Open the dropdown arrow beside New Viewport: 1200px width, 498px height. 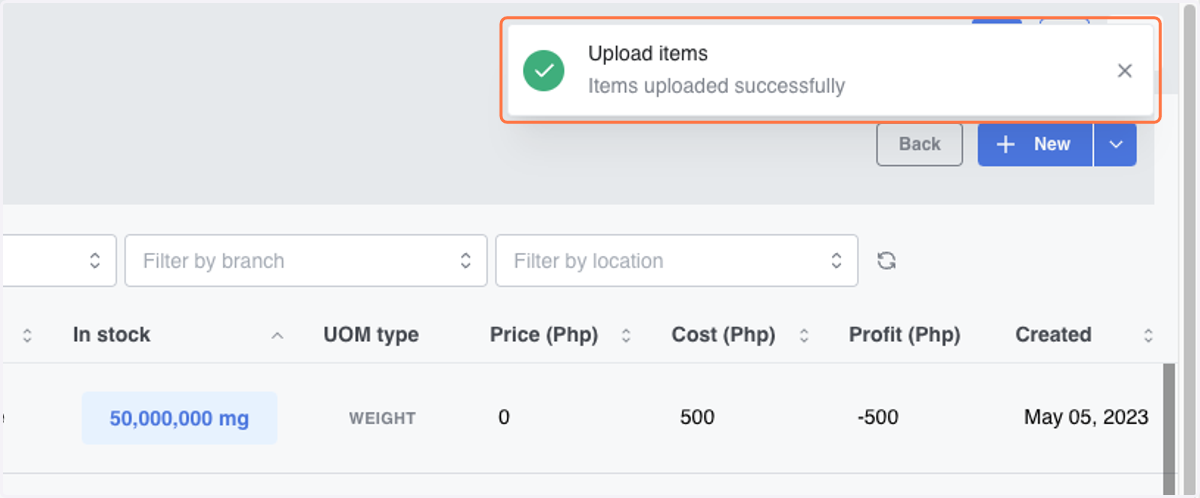click(x=1116, y=144)
